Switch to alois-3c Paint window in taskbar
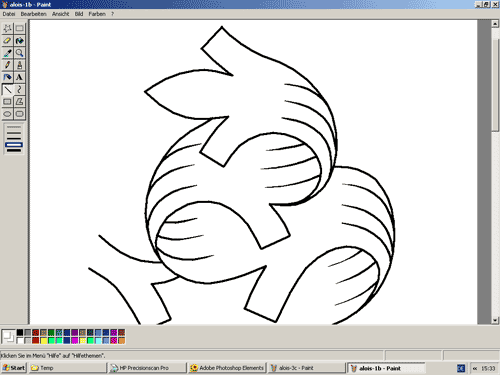 [x=306, y=368]
